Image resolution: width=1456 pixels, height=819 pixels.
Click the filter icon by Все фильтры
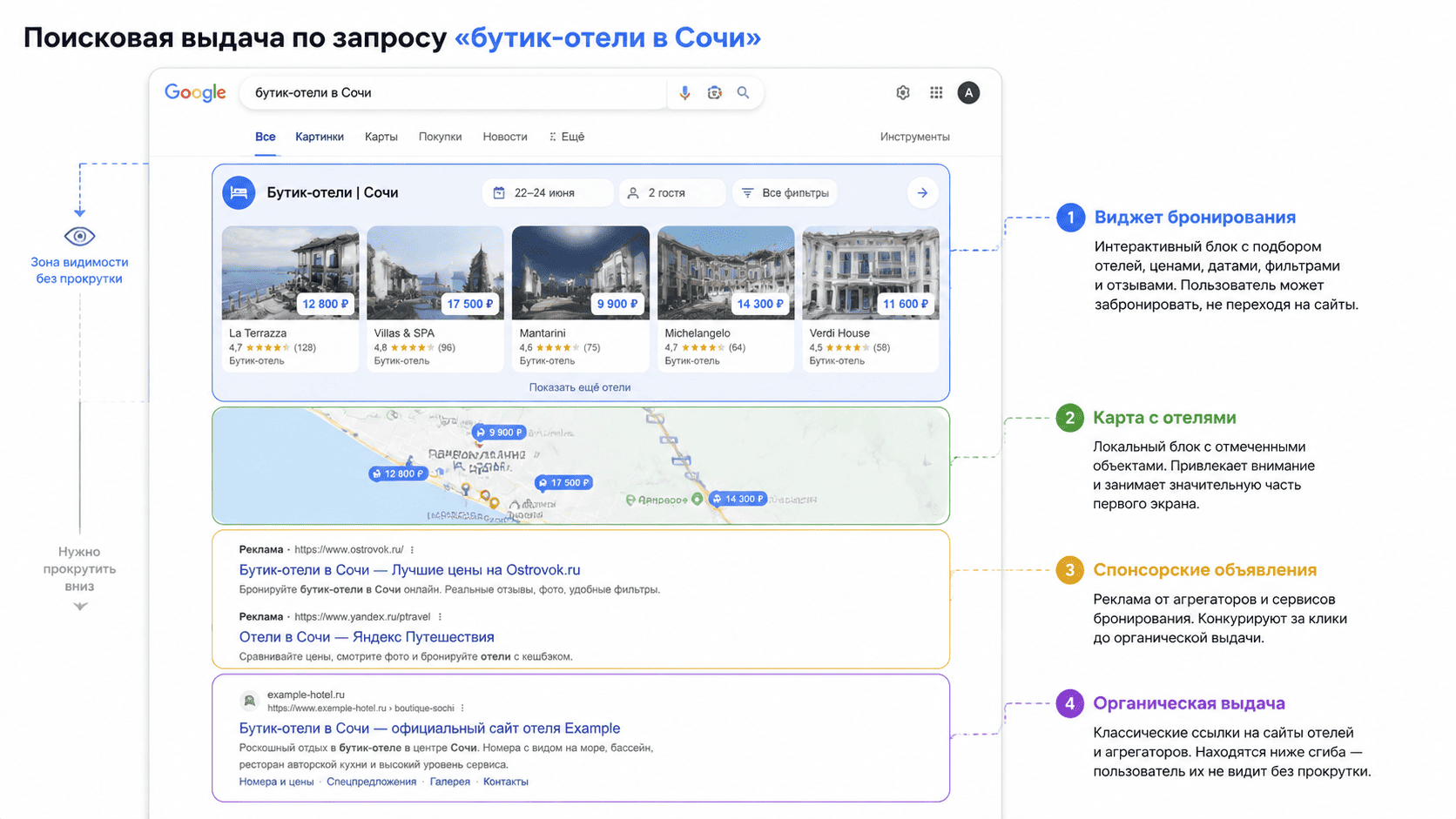(x=747, y=193)
